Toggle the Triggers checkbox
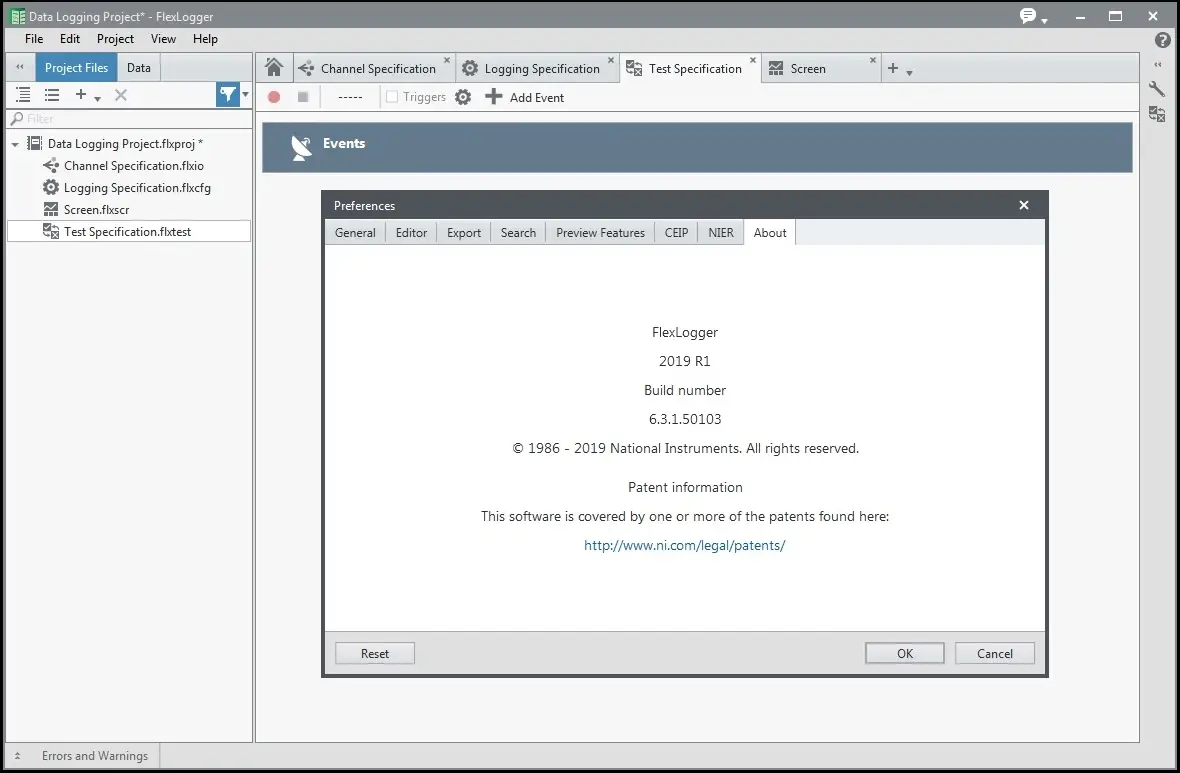The width and height of the screenshot is (1180, 773). coord(391,96)
